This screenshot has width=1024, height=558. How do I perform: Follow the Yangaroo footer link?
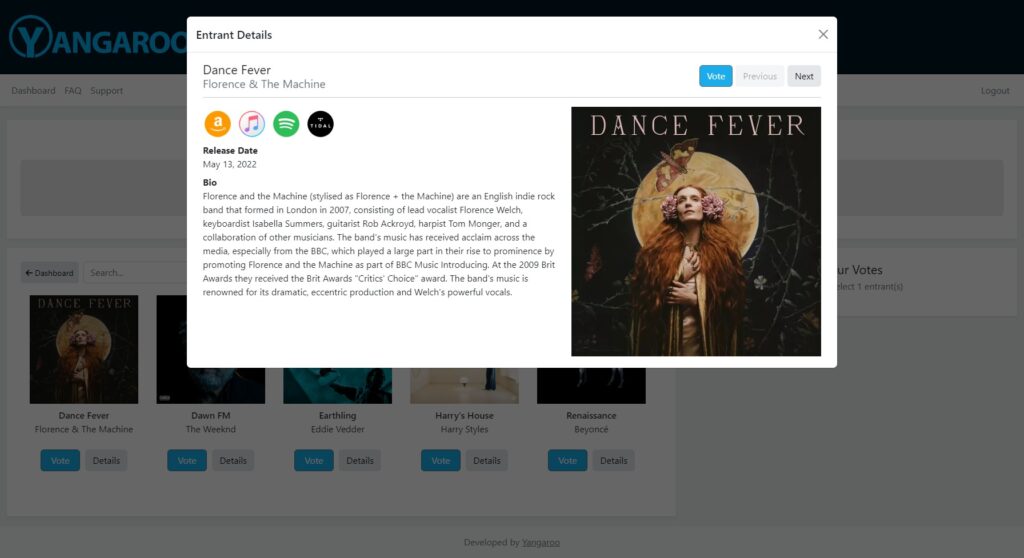tap(541, 543)
